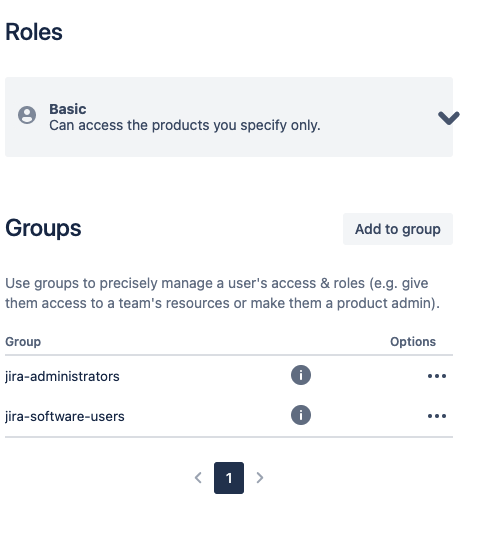Click the Add to group button
The height and width of the screenshot is (533, 482).
coord(398,229)
